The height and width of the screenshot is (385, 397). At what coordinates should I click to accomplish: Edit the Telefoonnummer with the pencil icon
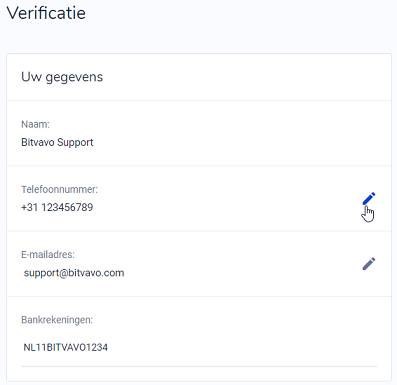coord(369,198)
